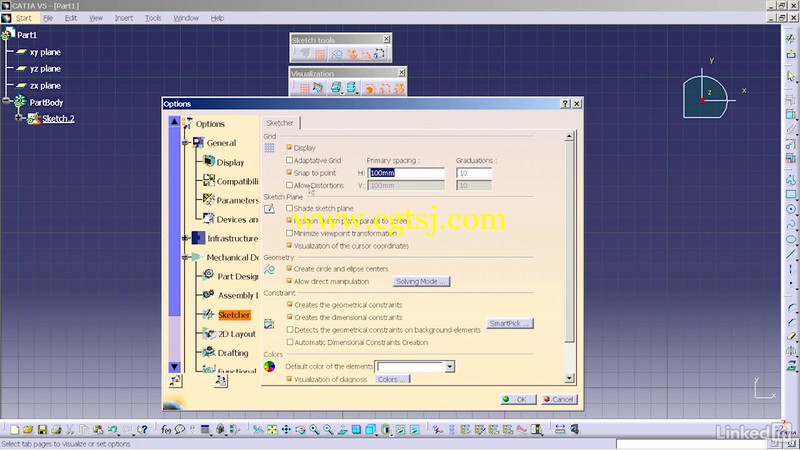Confirm Options with OK button
This screenshot has width=800, height=450.
point(518,399)
